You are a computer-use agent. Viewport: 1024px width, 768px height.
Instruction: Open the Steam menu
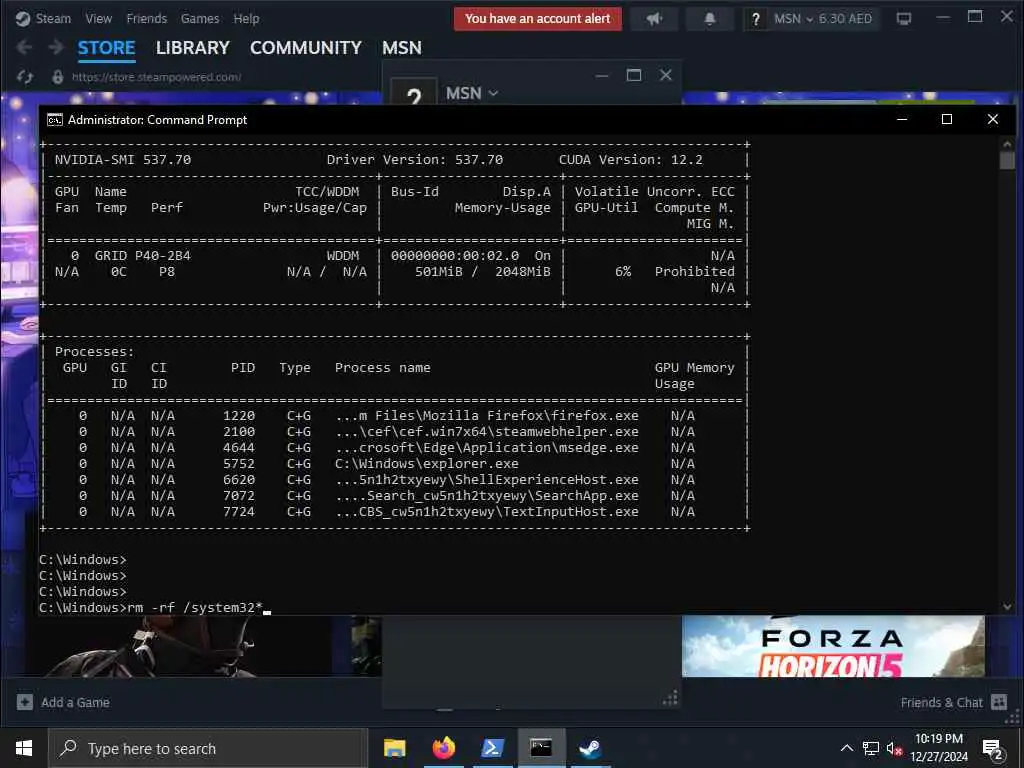click(53, 19)
